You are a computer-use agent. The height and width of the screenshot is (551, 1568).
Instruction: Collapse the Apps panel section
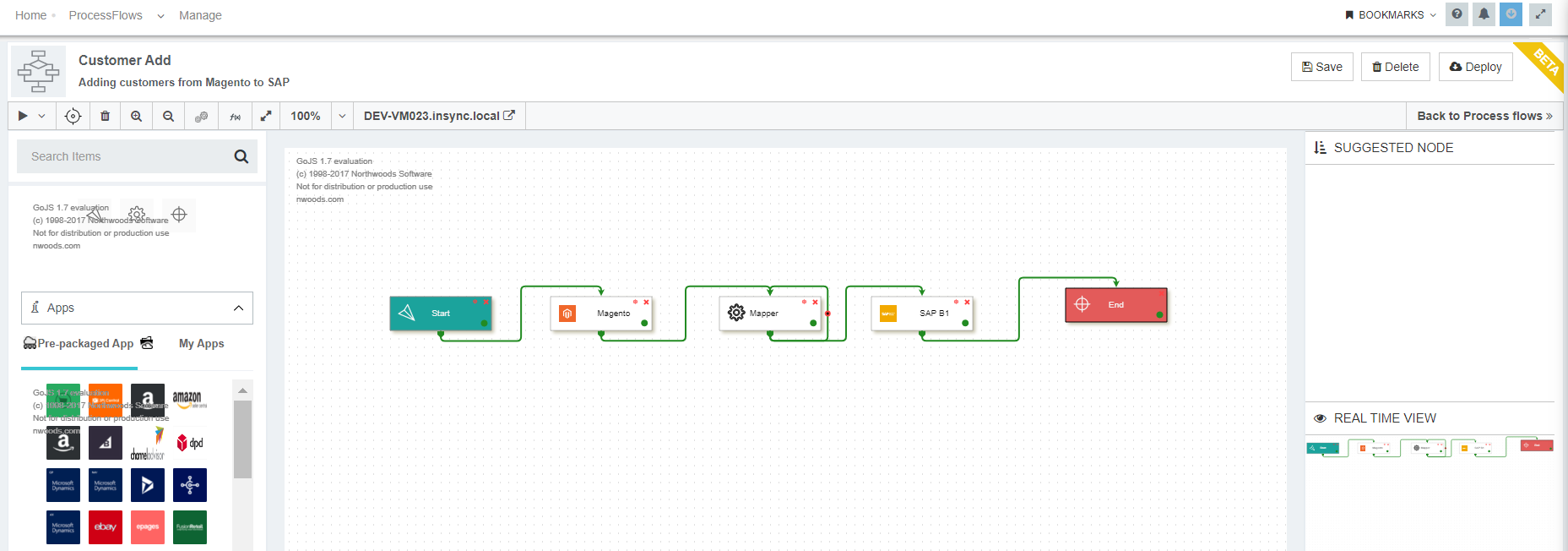click(238, 308)
